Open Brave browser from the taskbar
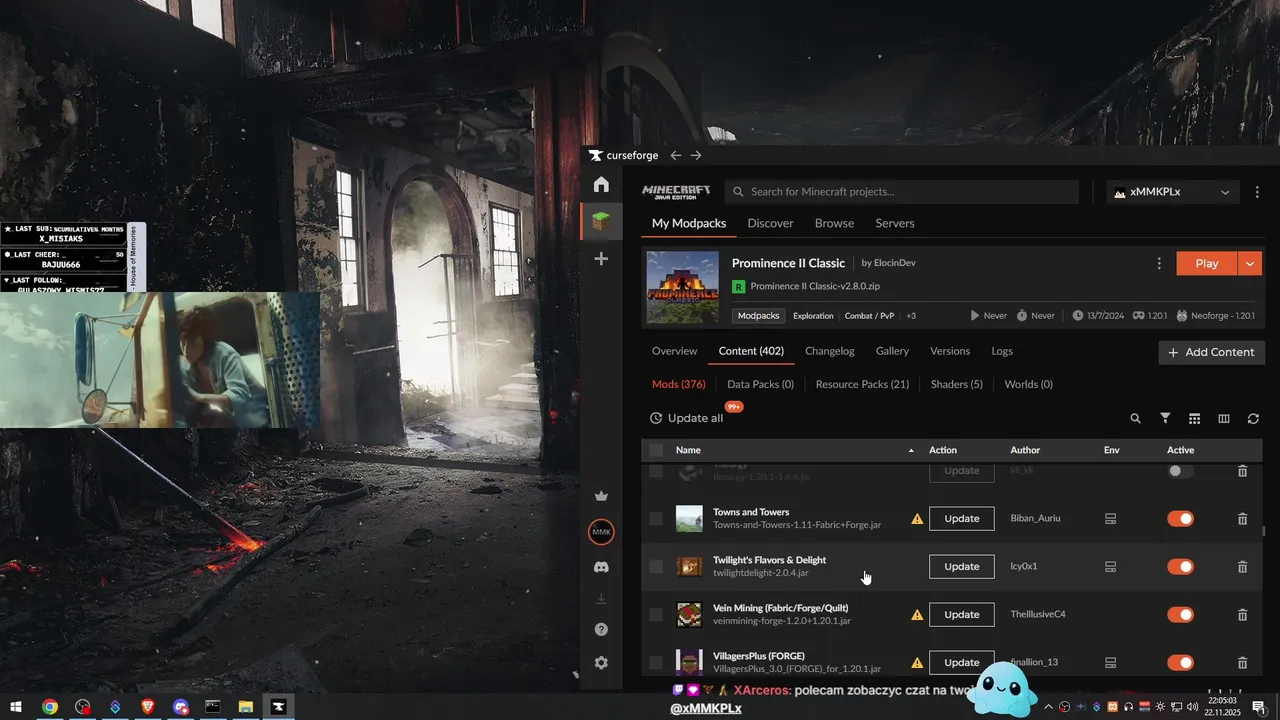This screenshot has height=720, width=1280. tap(148, 707)
